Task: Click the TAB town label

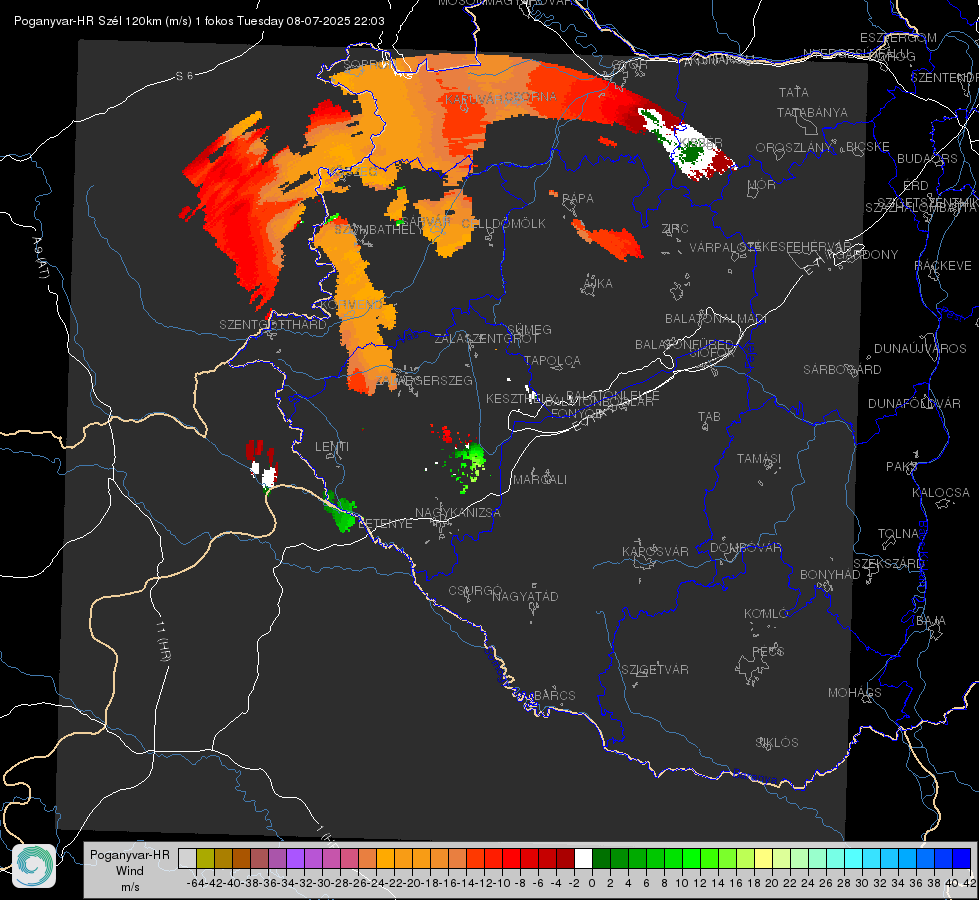Action: point(709,417)
